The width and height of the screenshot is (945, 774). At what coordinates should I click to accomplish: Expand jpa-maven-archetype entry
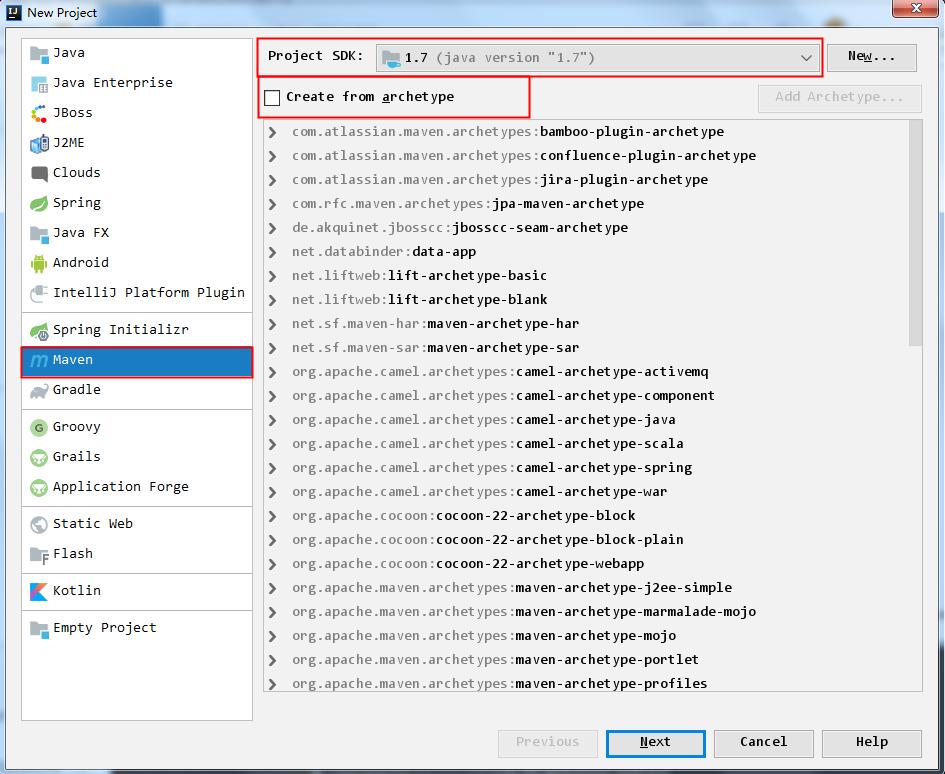click(x=272, y=204)
